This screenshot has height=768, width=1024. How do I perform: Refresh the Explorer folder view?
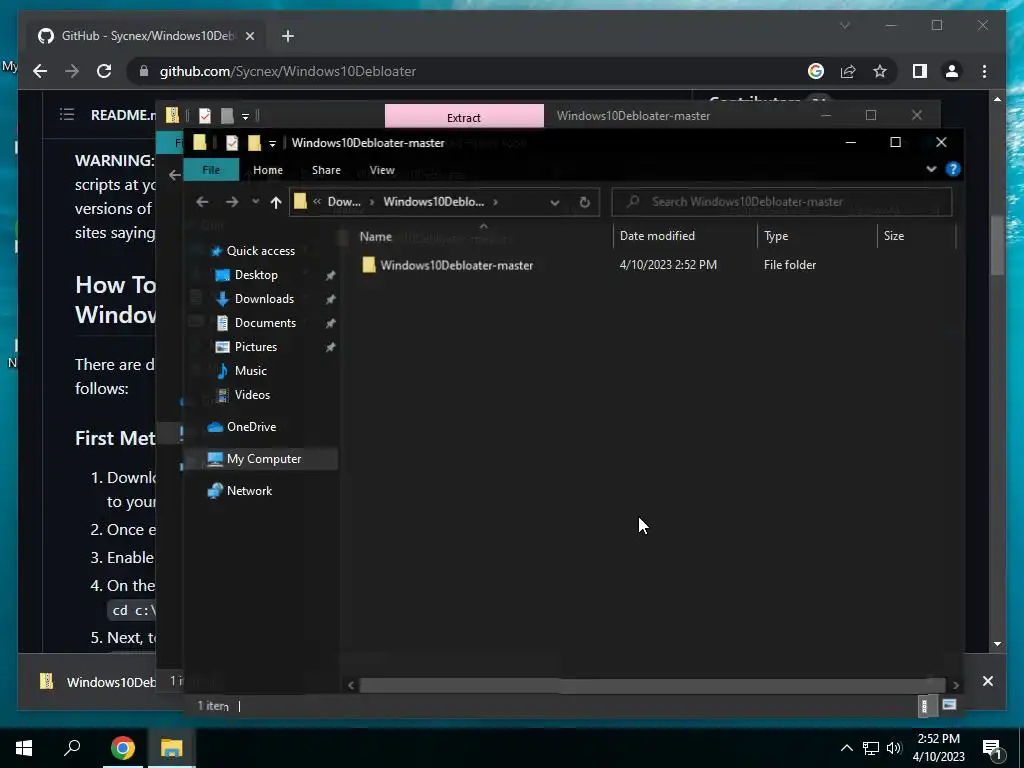click(584, 202)
